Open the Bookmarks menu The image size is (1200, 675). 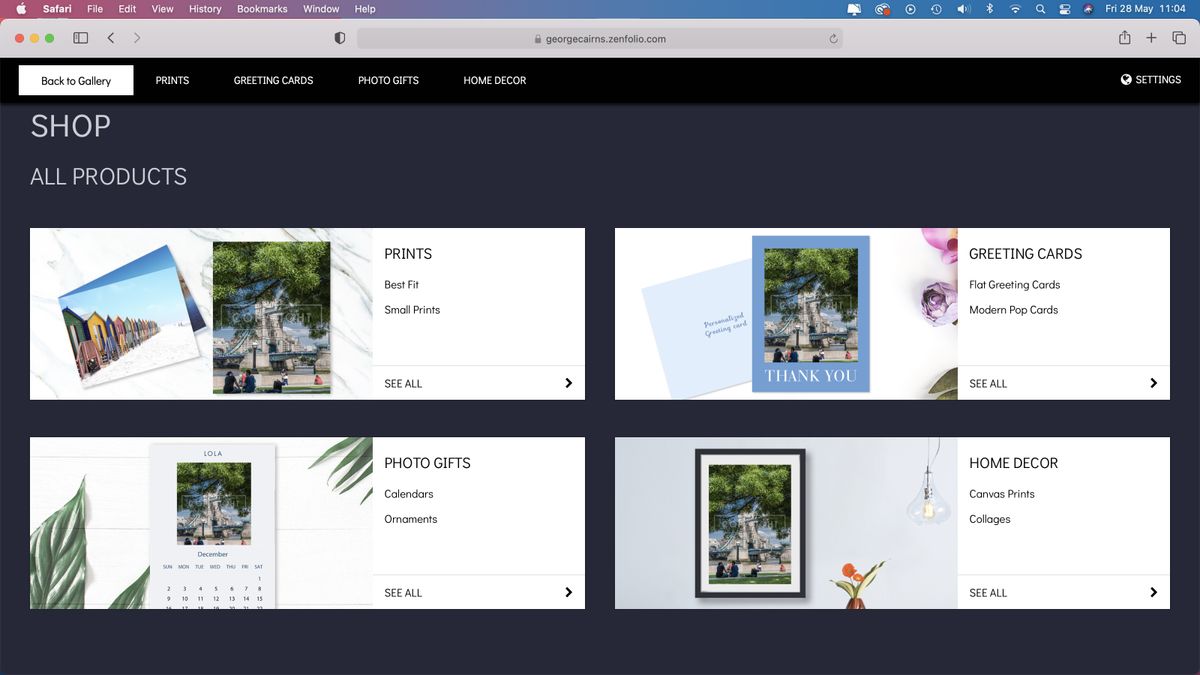pyautogui.click(x=261, y=9)
